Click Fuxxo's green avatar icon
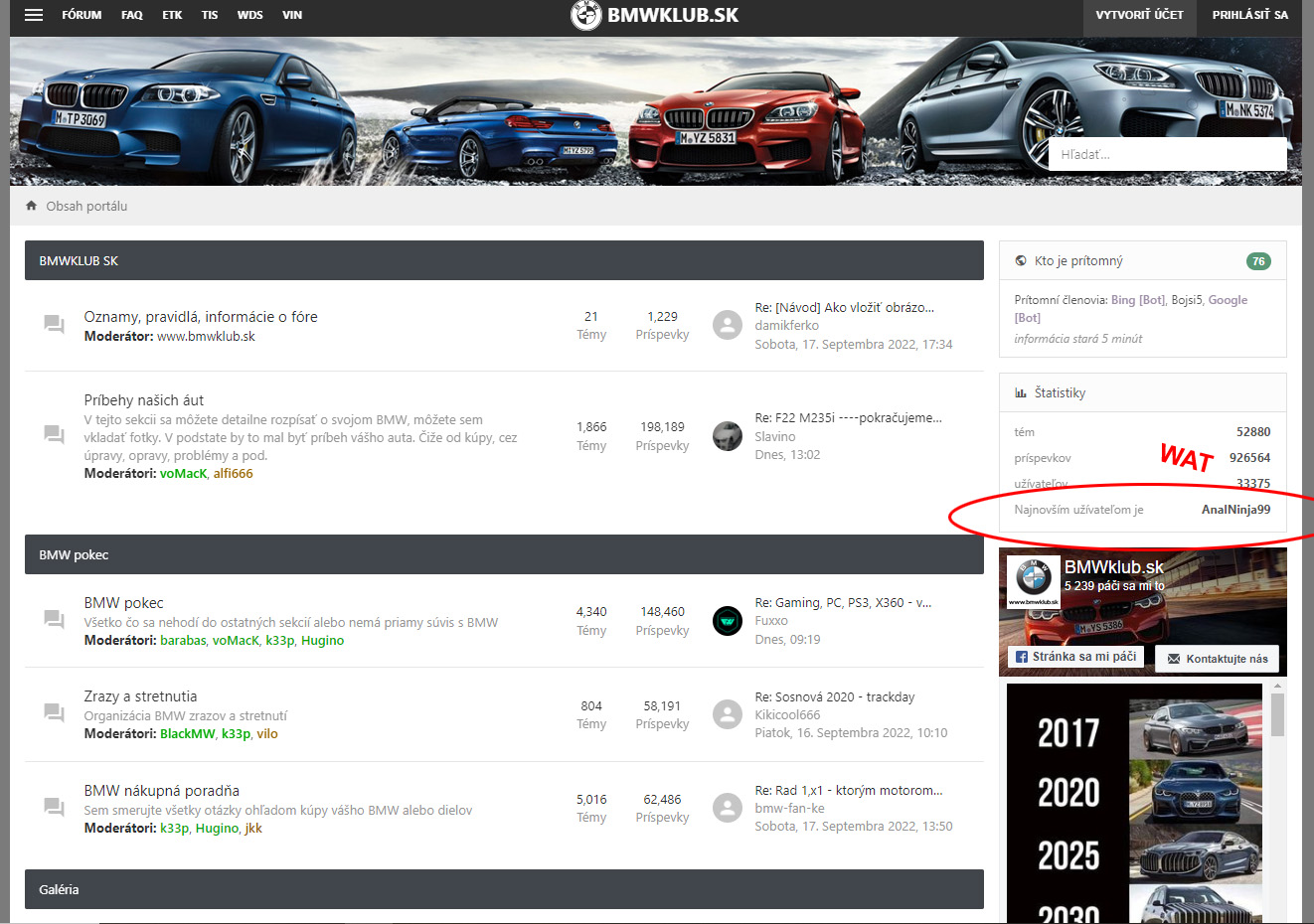Image resolution: width=1314 pixels, height=924 pixels. coord(728,621)
